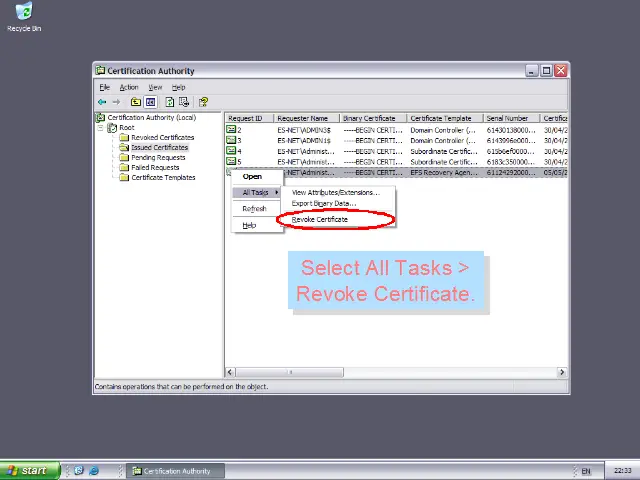Select the Certificate Templates folder
Viewport: 640px width, 480px height.
[163, 178]
